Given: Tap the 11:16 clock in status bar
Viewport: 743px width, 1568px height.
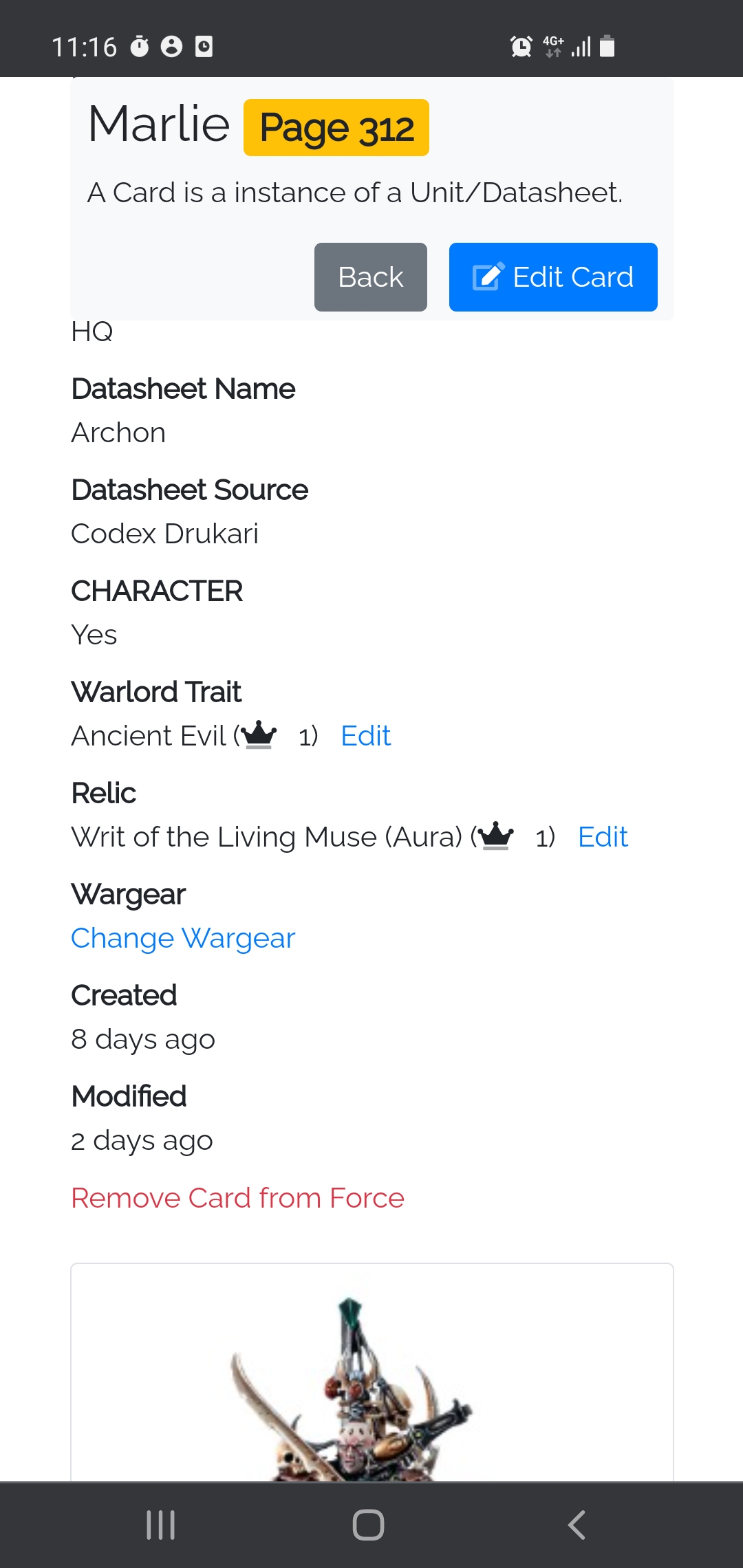Looking at the screenshot, I should [85, 47].
